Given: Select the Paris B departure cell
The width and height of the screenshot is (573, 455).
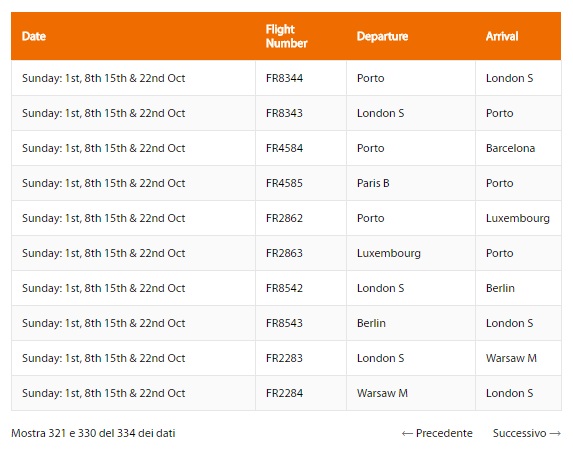Looking at the screenshot, I should [411, 183].
